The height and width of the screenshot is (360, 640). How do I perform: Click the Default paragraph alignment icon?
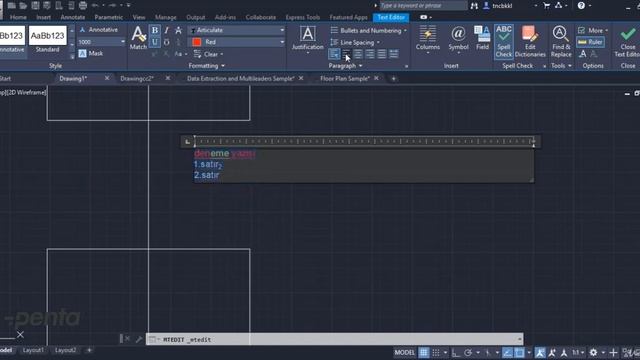334,54
